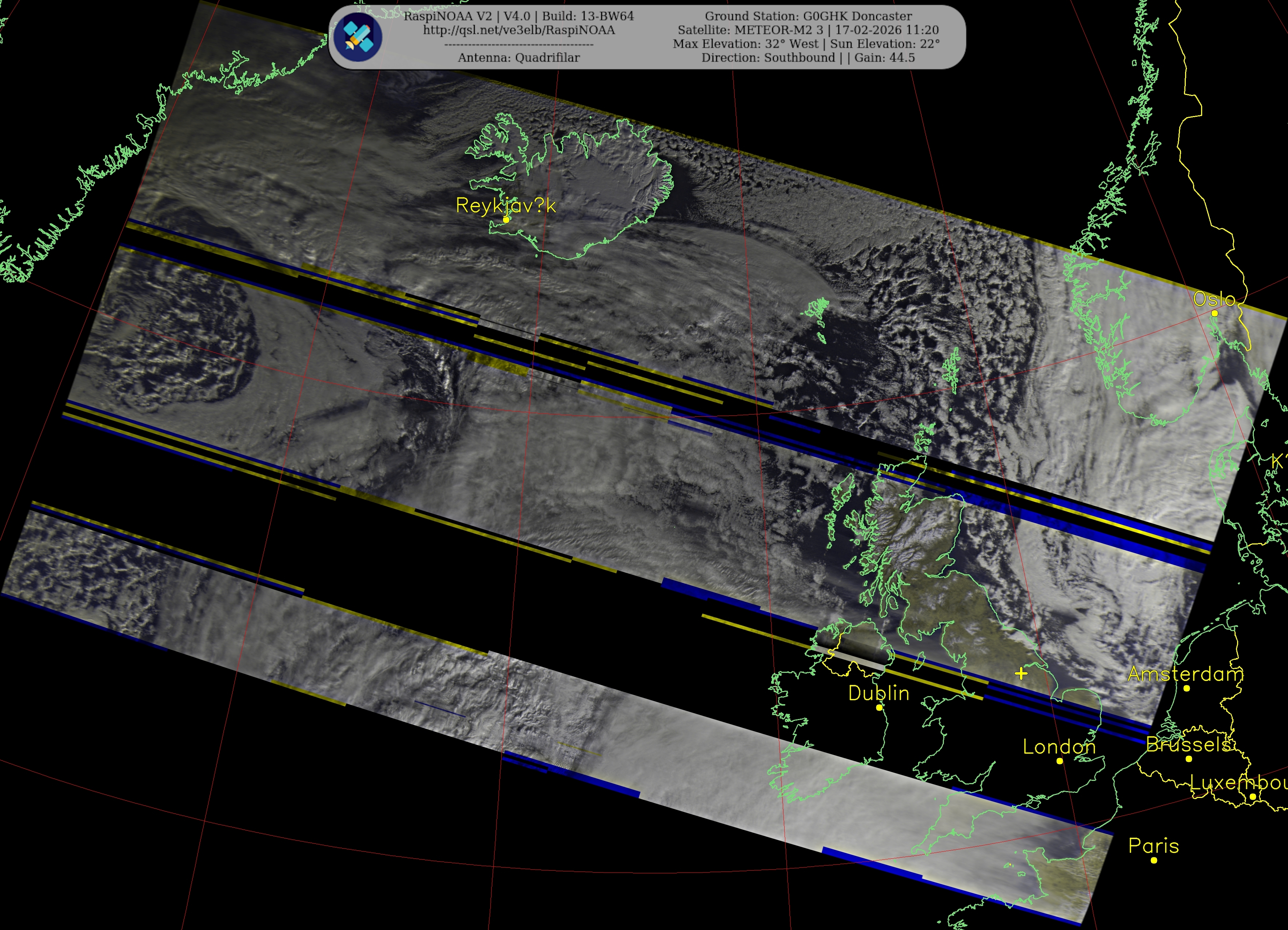Click the Amsterdam city label text
The image size is (1288, 930).
pyautogui.click(x=1185, y=673)
